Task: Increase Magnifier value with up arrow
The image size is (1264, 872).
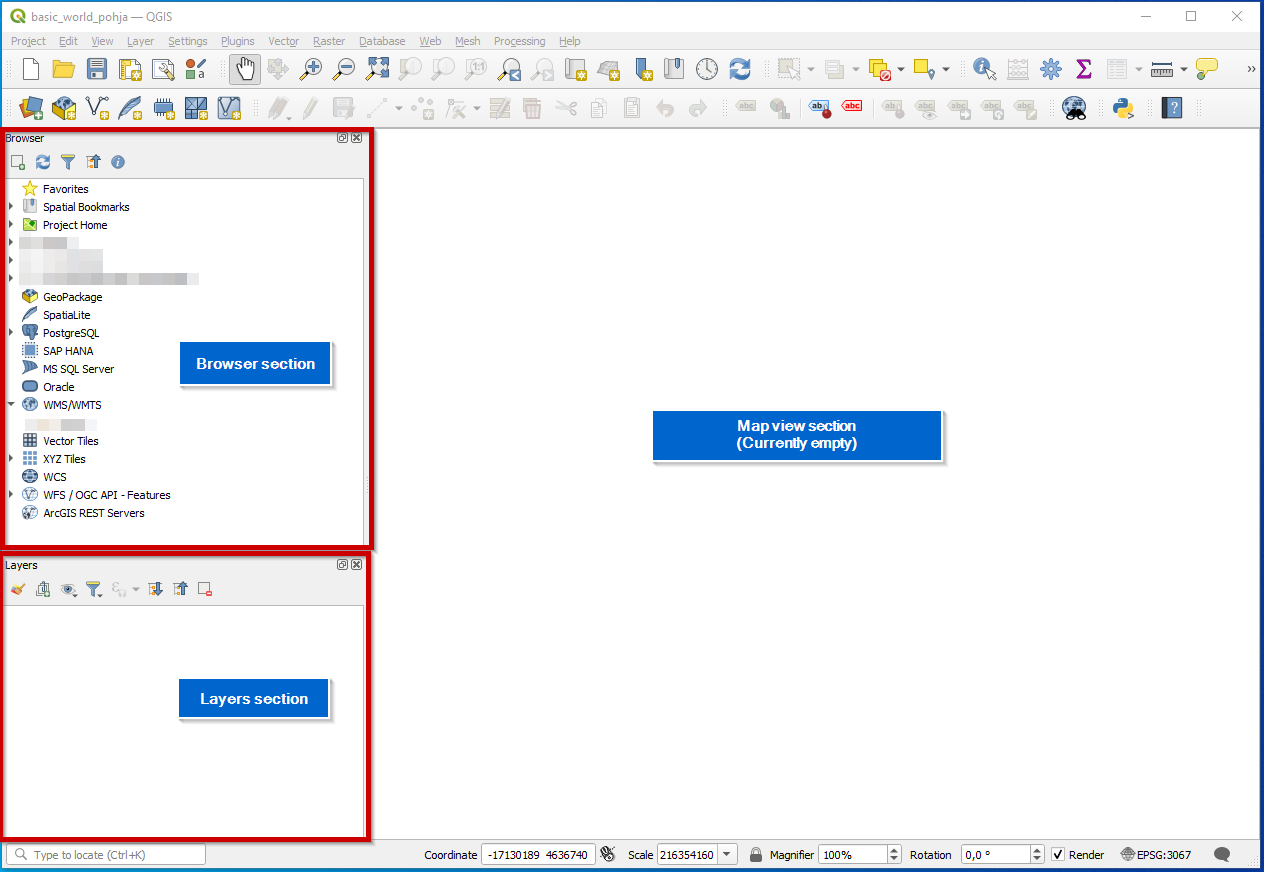Action: [894, 850]
